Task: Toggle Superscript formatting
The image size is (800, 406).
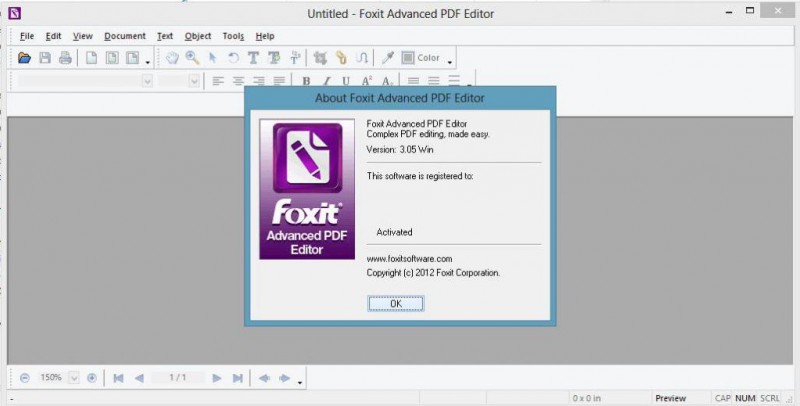Action: pos(367,81)
